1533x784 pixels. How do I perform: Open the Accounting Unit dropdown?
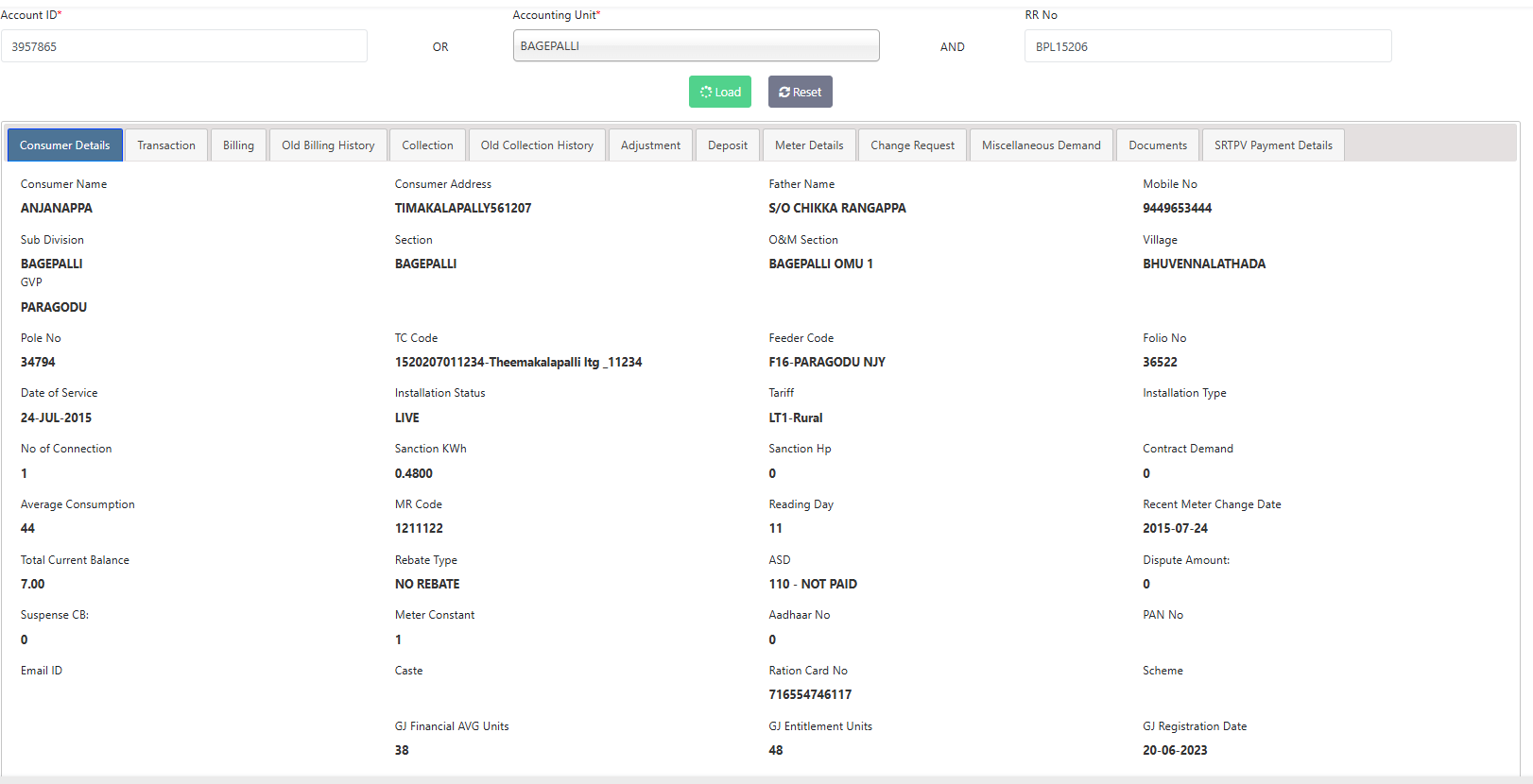[696, 46]
